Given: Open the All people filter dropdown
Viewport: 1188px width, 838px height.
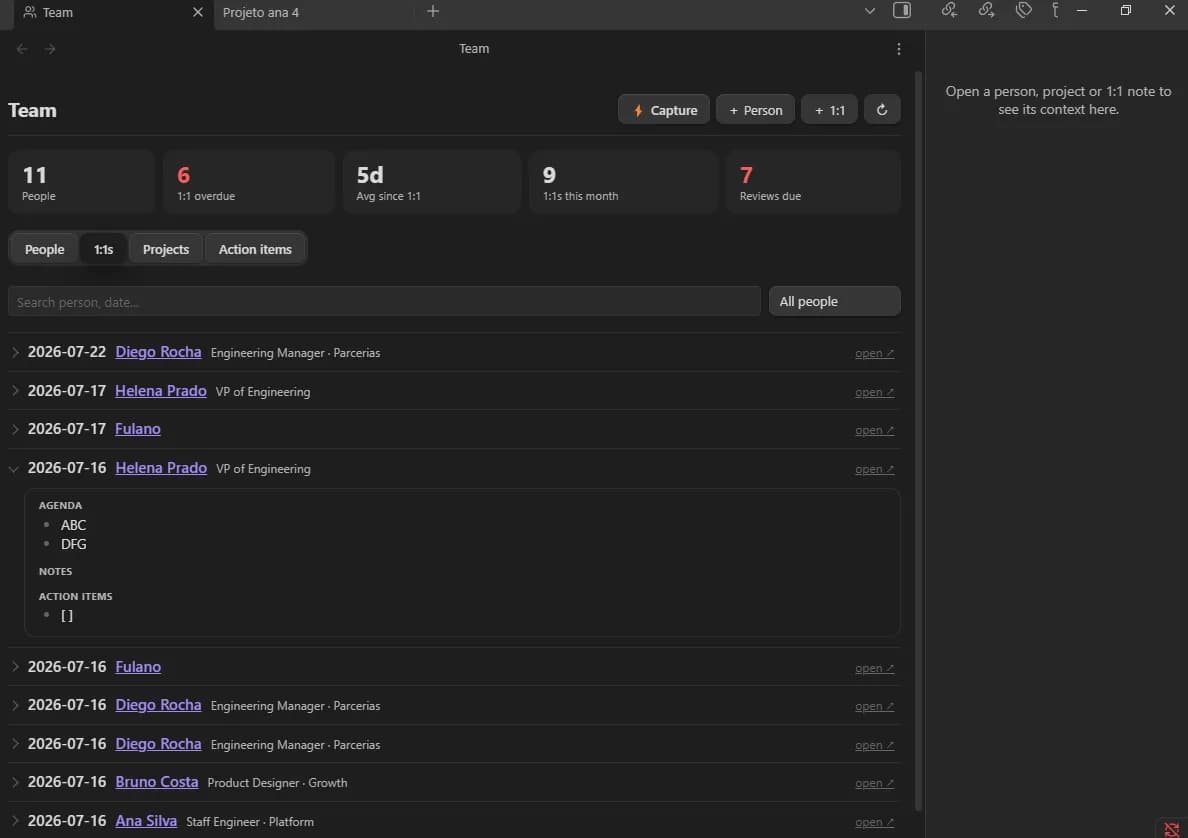Looking at the screenshot, I should (834, 302).
